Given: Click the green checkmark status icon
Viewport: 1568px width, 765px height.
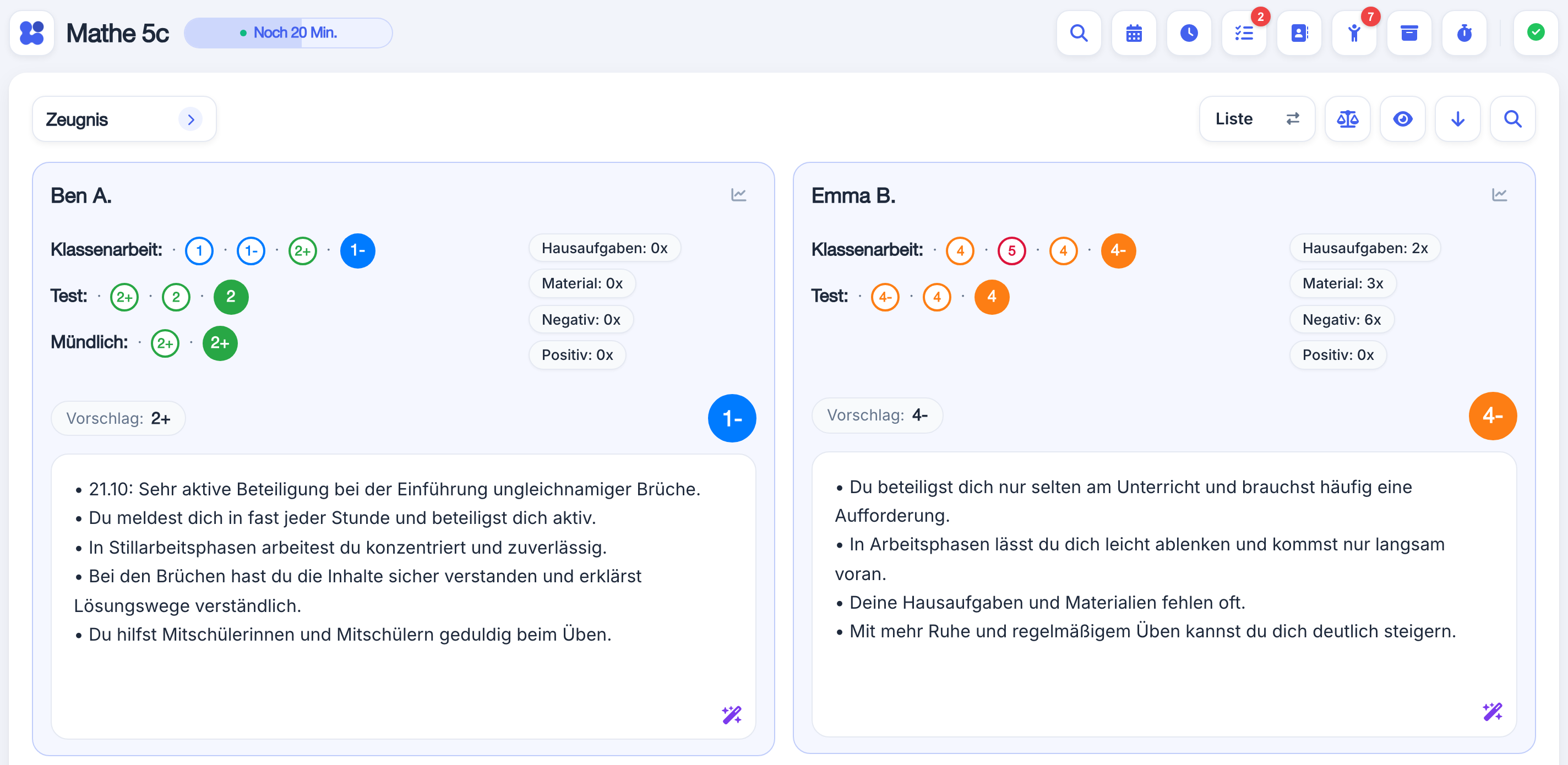Looking at the screenshot, I should (1535, 33).
